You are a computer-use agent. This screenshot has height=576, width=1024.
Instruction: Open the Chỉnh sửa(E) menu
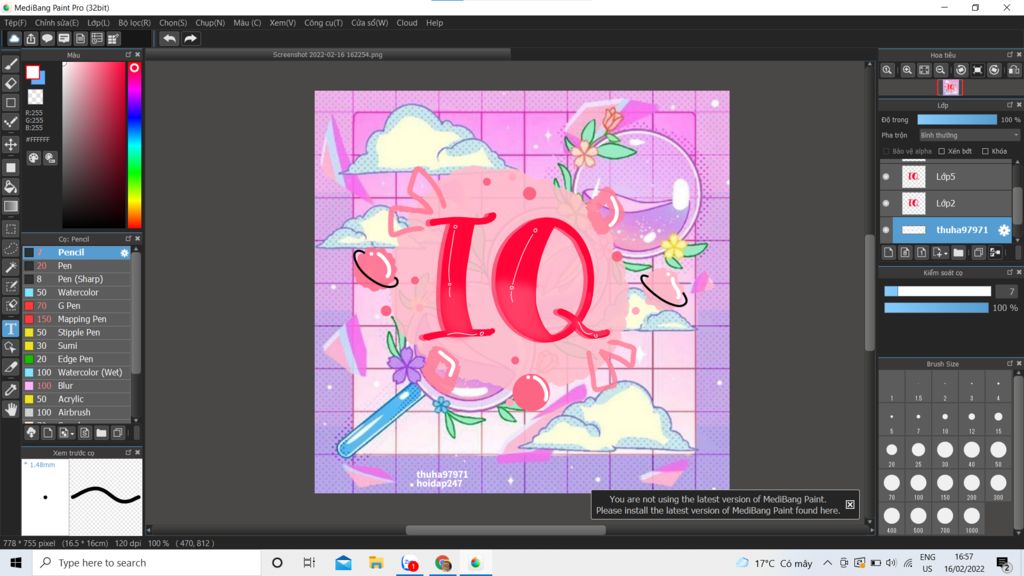[57, 23]
